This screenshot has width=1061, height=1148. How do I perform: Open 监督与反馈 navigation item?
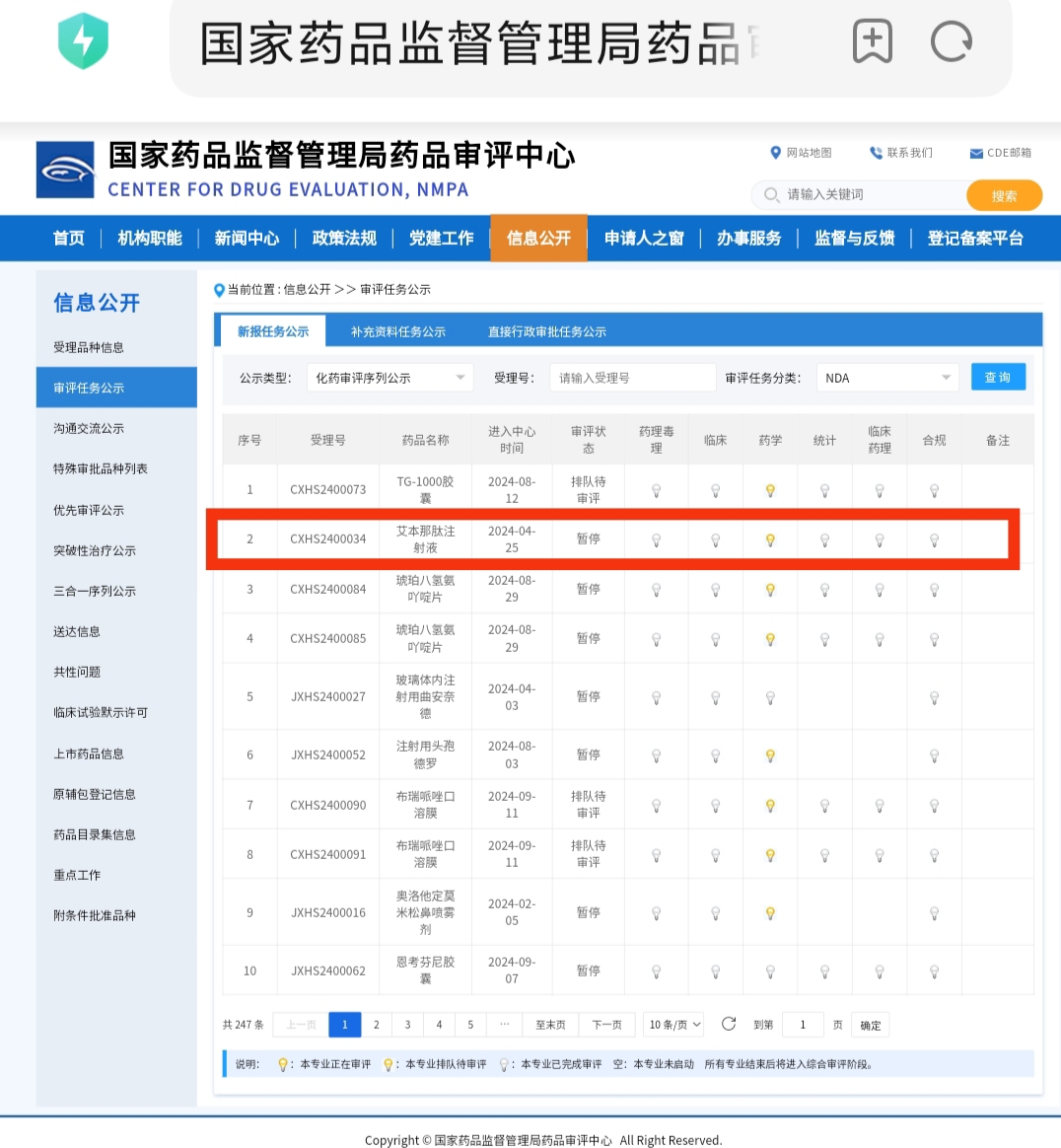(855, 238)
